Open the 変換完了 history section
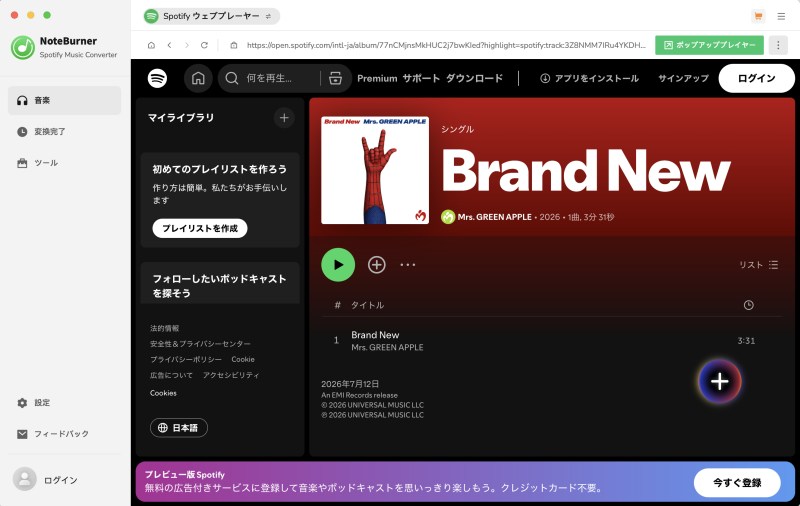 [64, 132]
